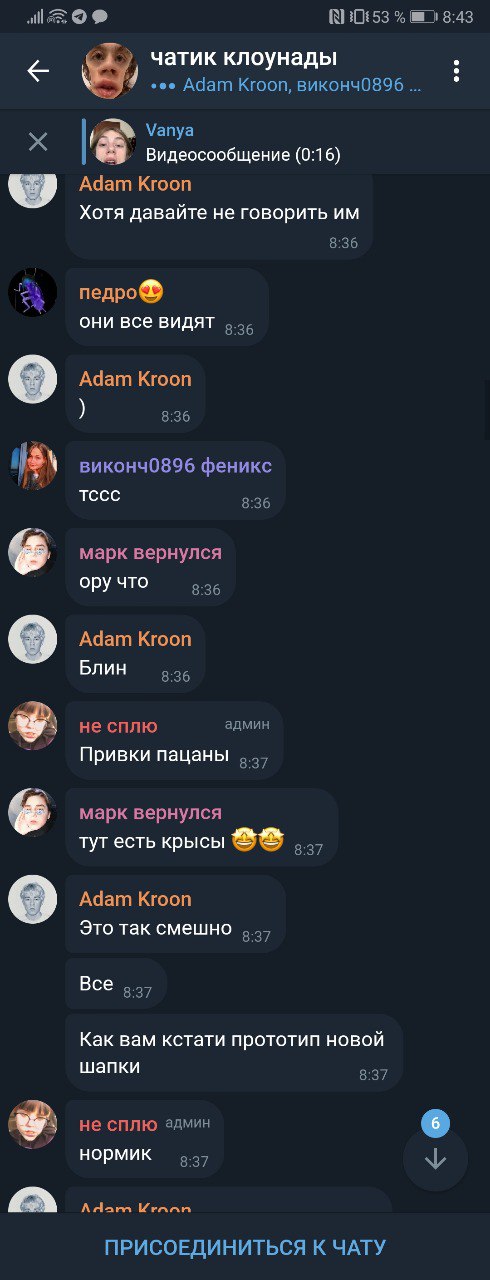Open pinned Видеосообщение from Vanya
This screenshot has width=490, height=1280.
click(x=243, y=142)
